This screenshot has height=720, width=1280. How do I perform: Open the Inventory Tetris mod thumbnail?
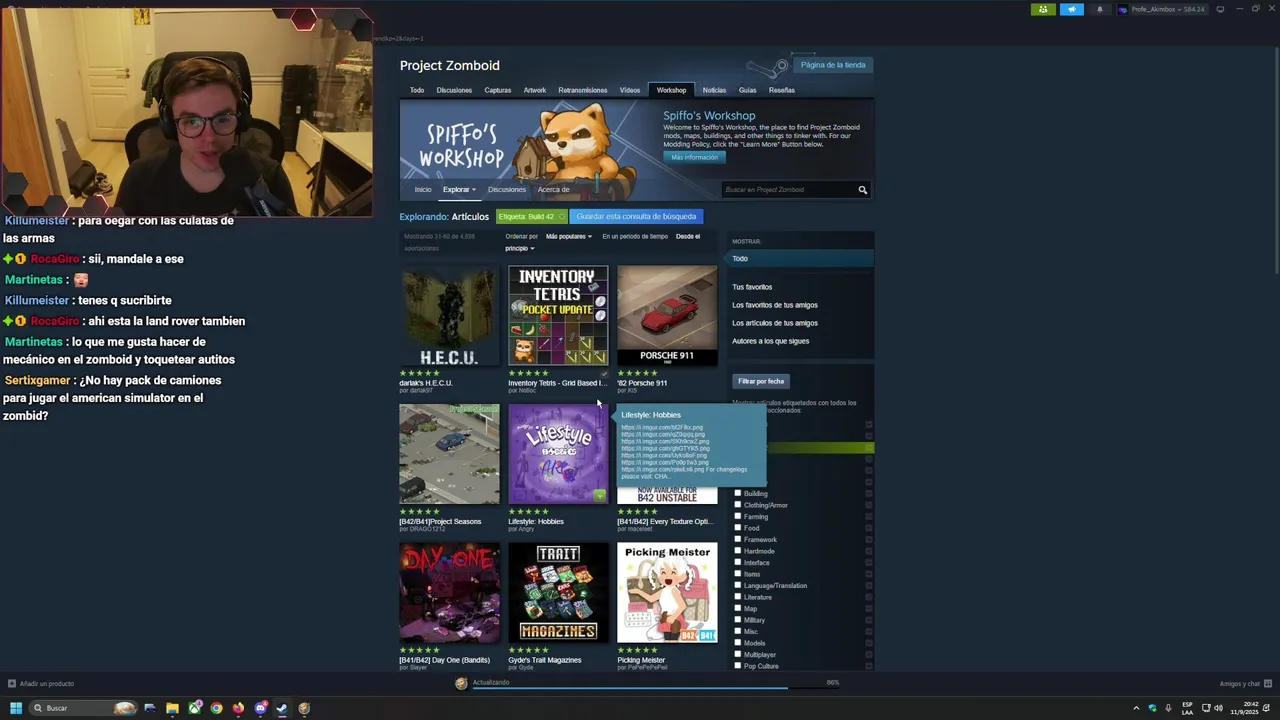click(558, 315)
